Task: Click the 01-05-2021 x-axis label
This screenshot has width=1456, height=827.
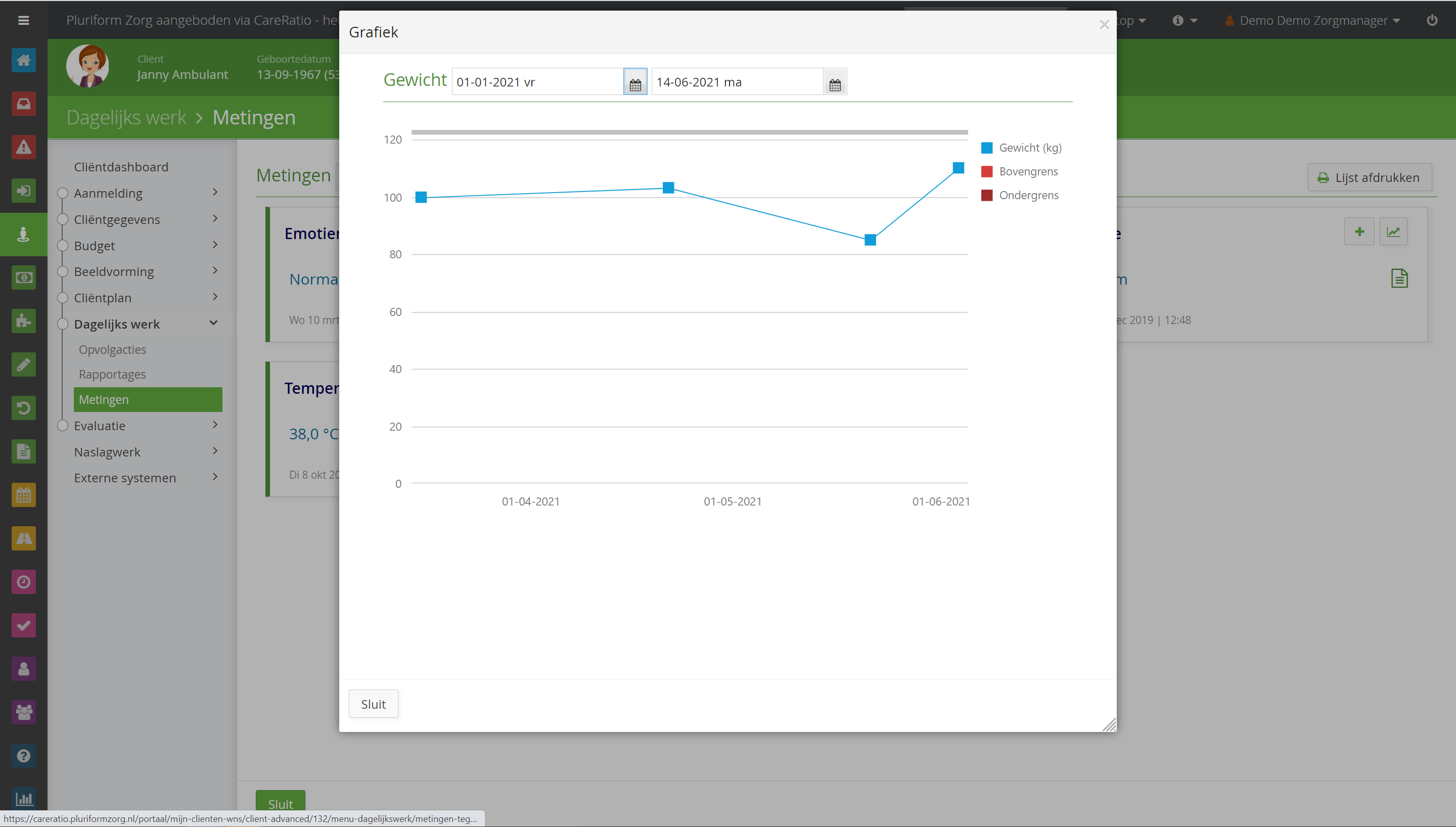Action: (x=733, y=501)
